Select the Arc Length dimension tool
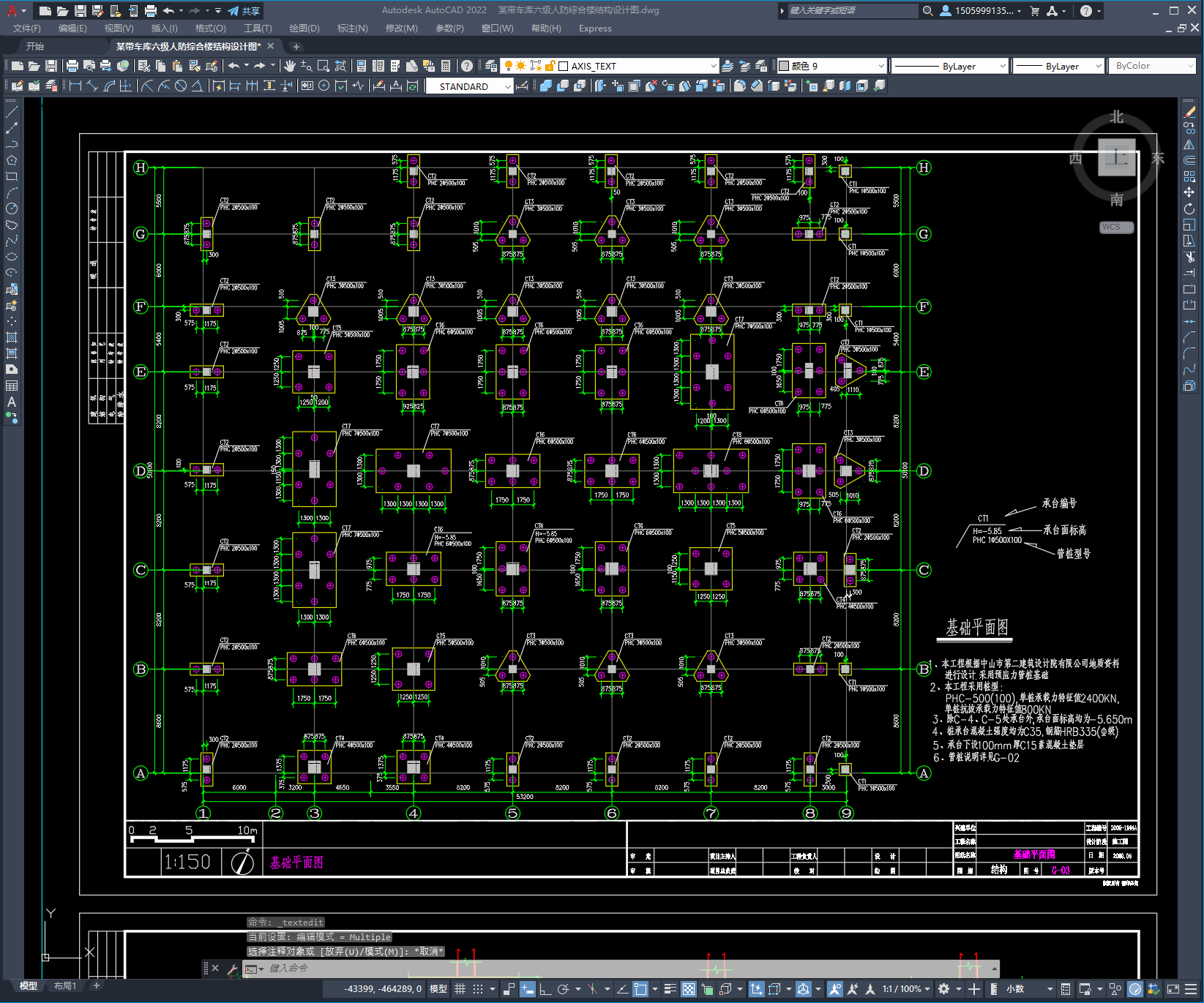This screenshot has width=1204, height=1003. click(109, 86)
